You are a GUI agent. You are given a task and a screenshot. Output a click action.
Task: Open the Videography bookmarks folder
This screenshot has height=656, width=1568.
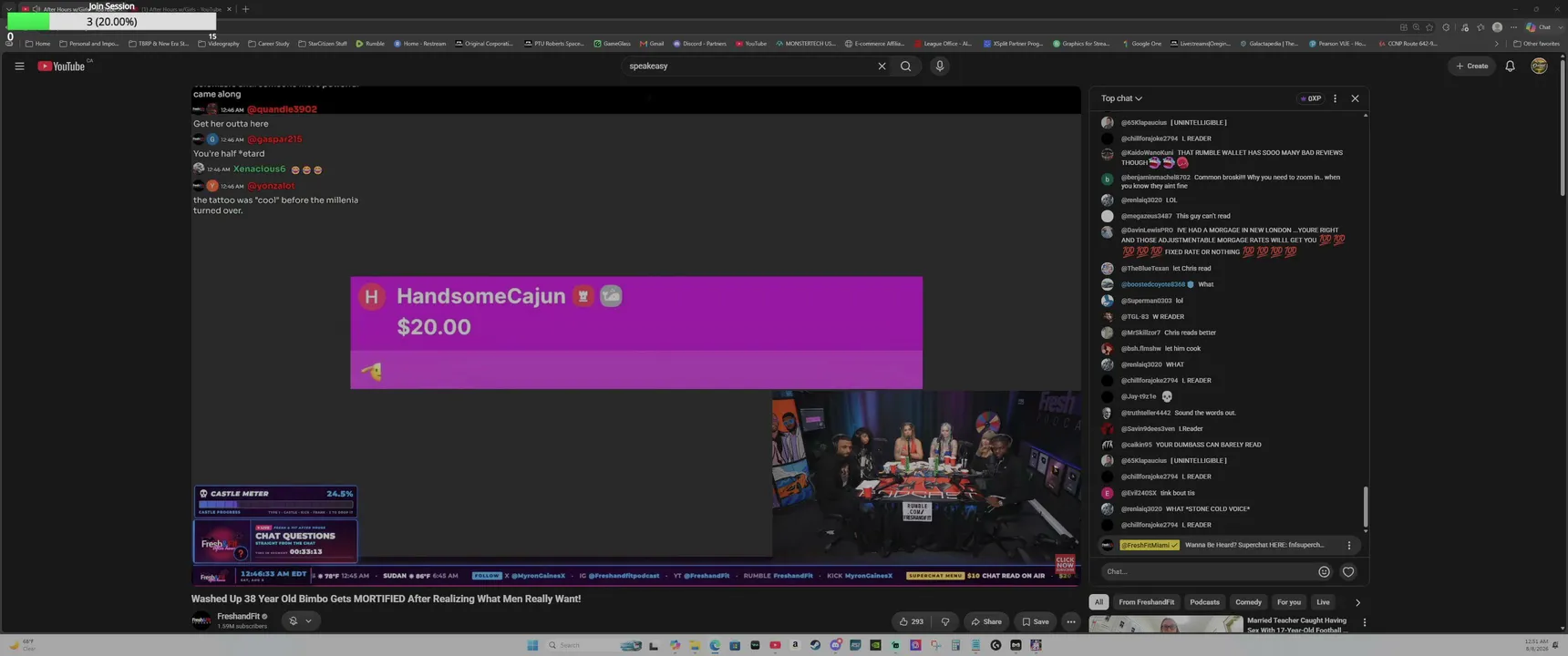[x=219, y=44]
